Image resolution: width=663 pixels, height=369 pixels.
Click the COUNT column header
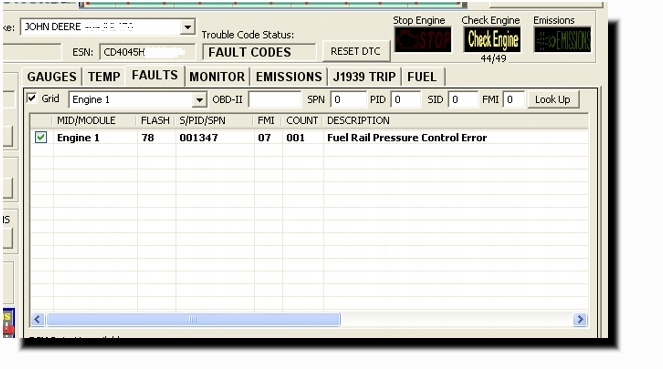[302, 121]
